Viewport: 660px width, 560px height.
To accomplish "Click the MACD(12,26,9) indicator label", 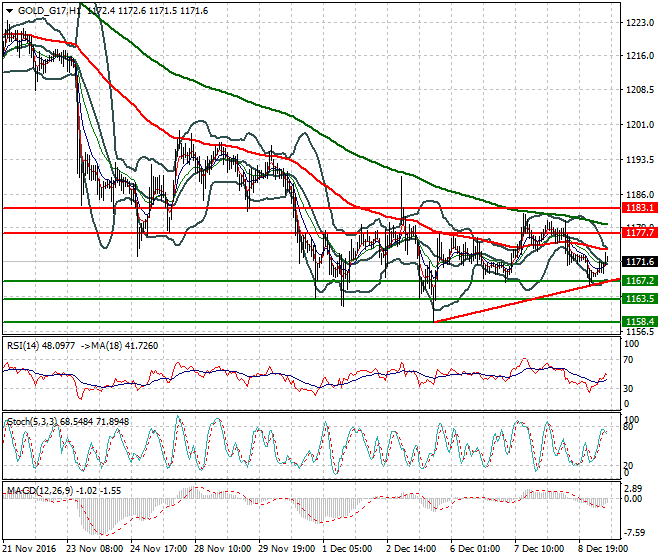I will tap(40, 491).
